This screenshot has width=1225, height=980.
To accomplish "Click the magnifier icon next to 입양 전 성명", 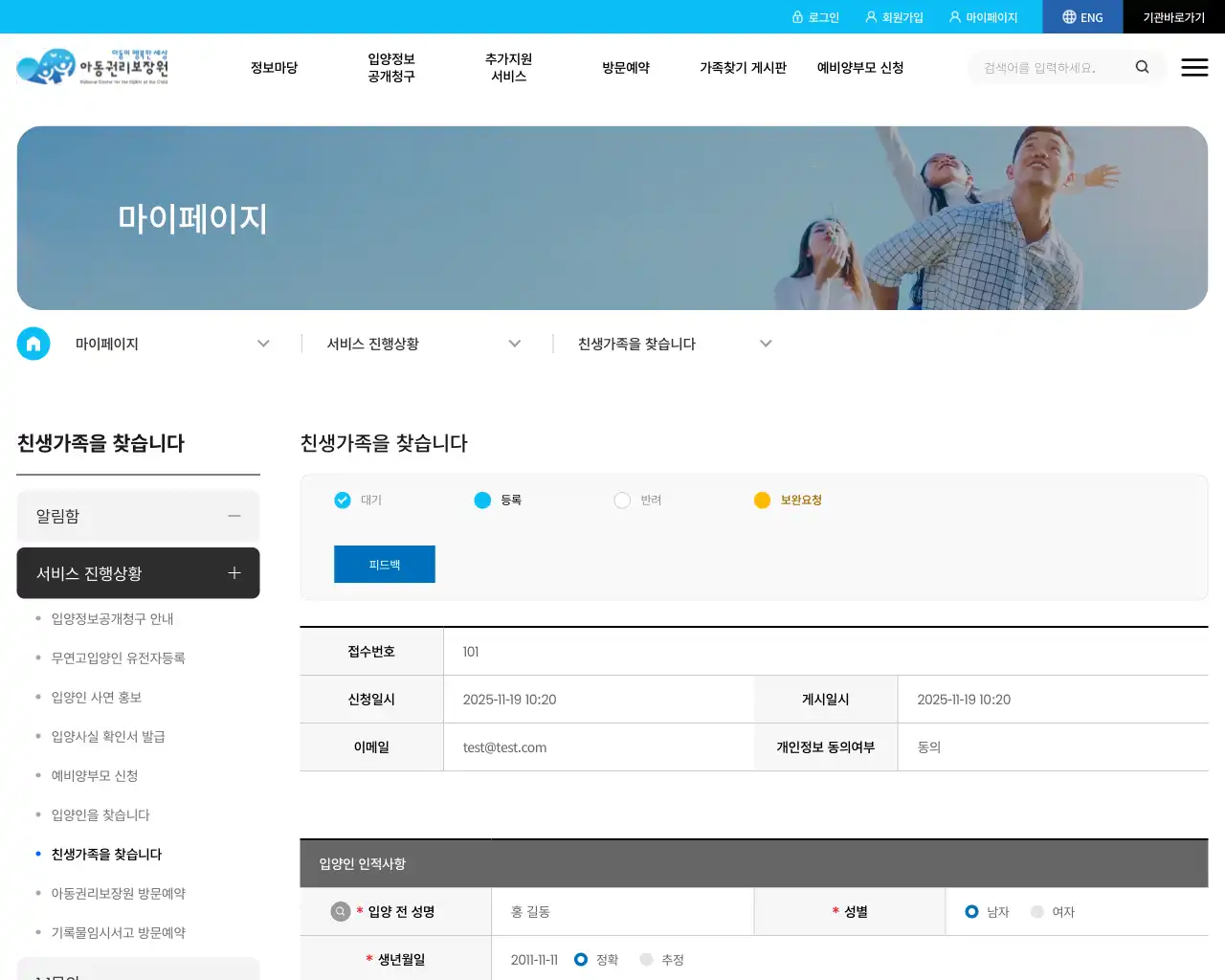I will click(x=340, y=911).
